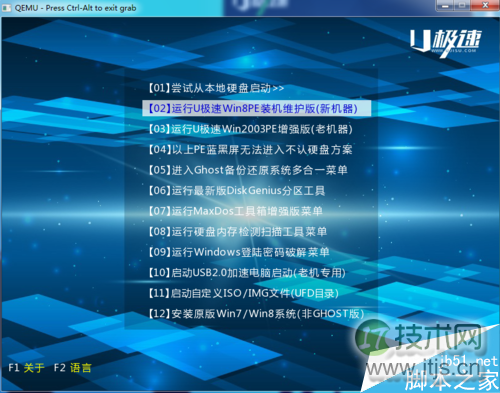Click F2 语言 language option
The image size is (500, 393).
point(72,368)
